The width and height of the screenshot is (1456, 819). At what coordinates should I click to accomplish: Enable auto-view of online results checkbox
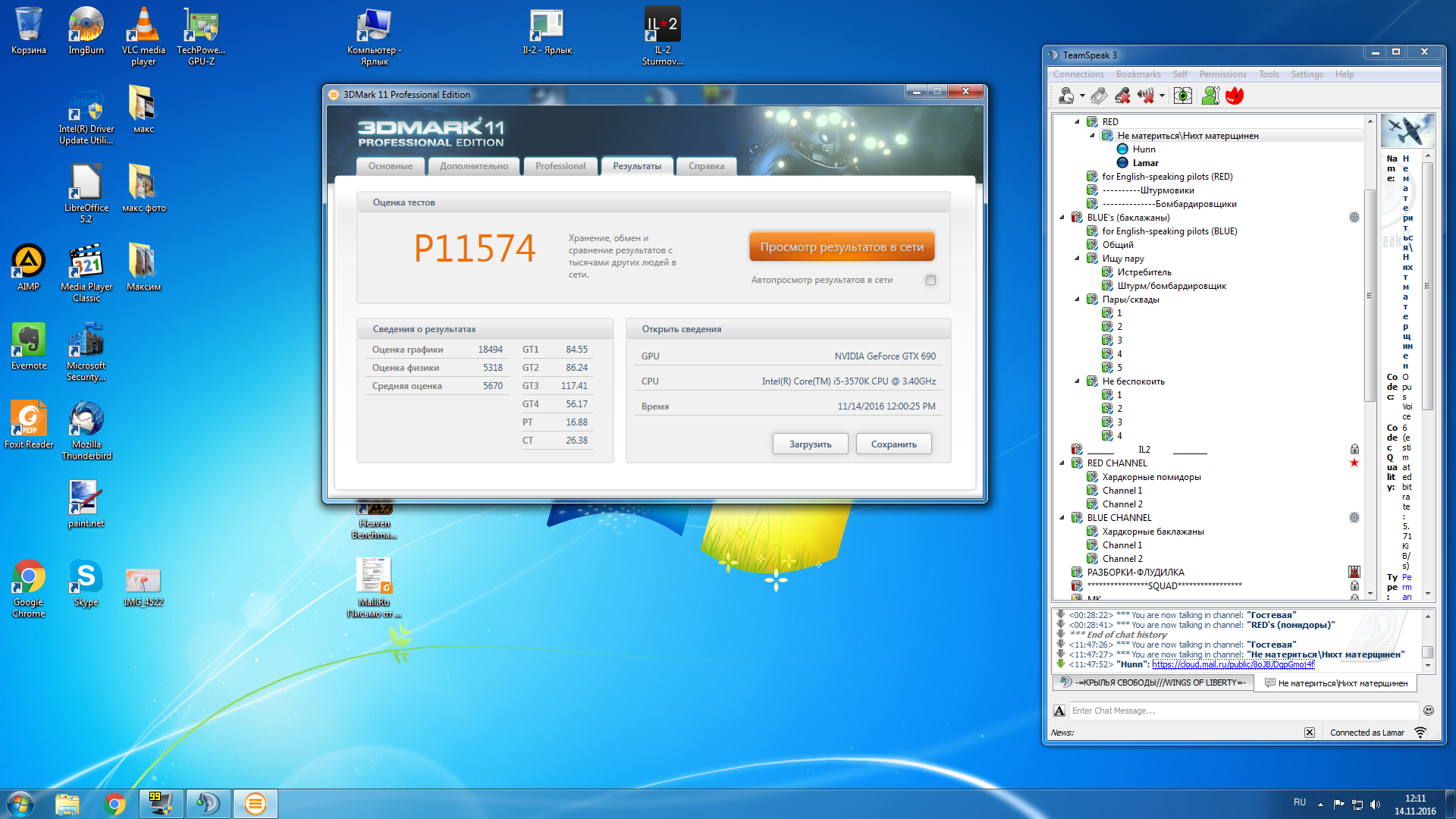click(930, 281)
